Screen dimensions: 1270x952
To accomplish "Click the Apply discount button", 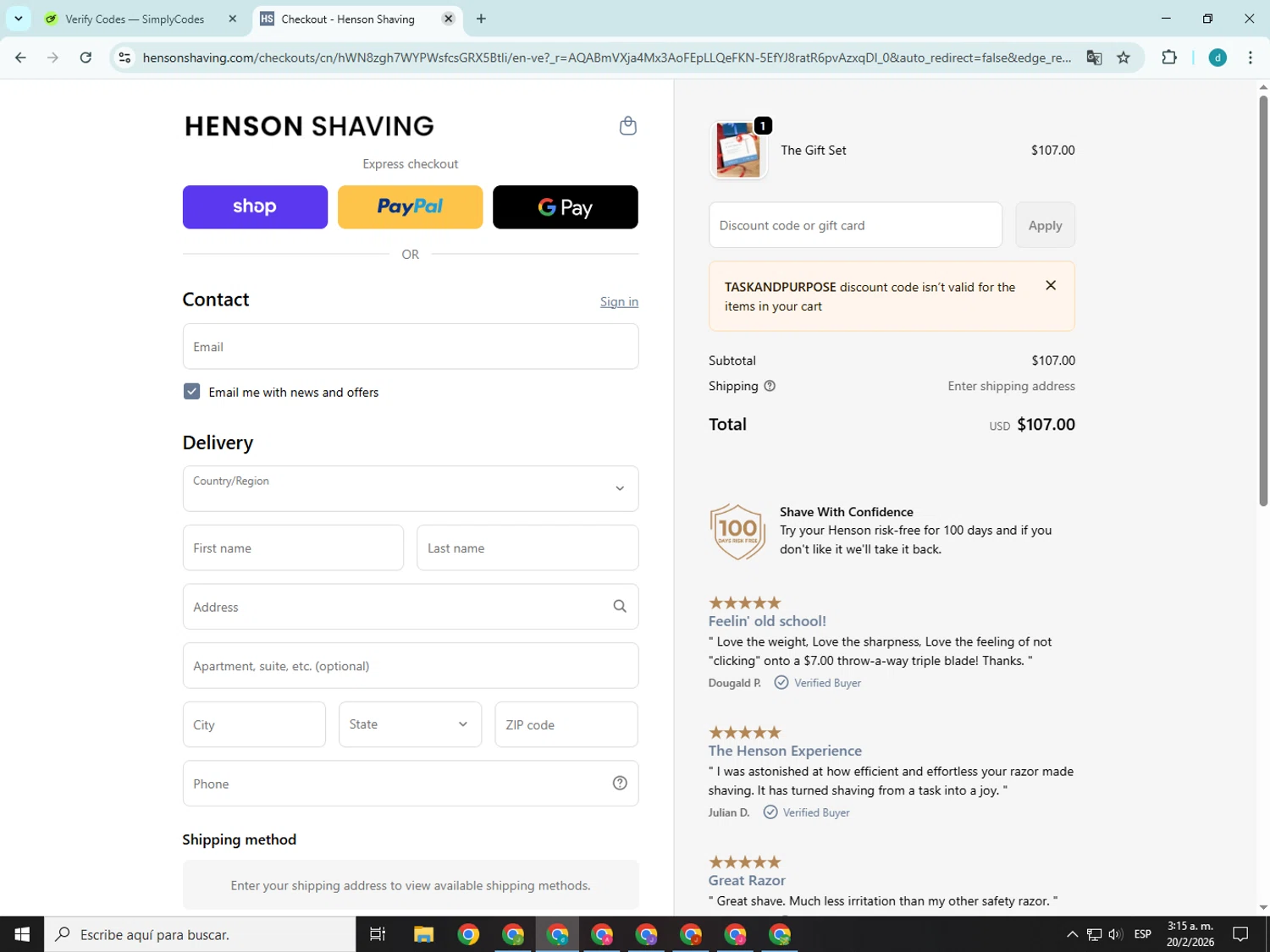I will (x=1045, y=225).
